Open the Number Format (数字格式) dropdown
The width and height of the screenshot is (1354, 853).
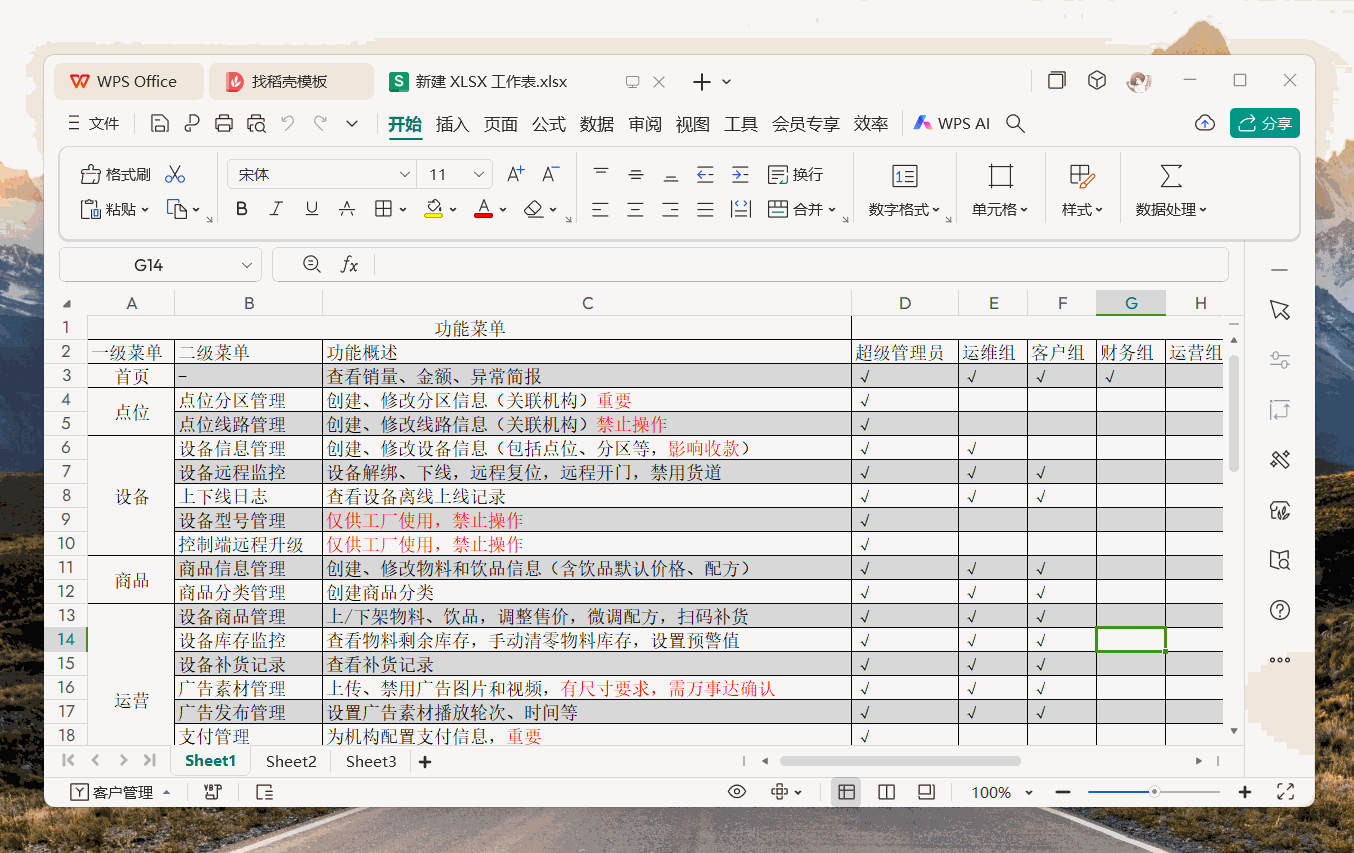[x=905, y=210]
